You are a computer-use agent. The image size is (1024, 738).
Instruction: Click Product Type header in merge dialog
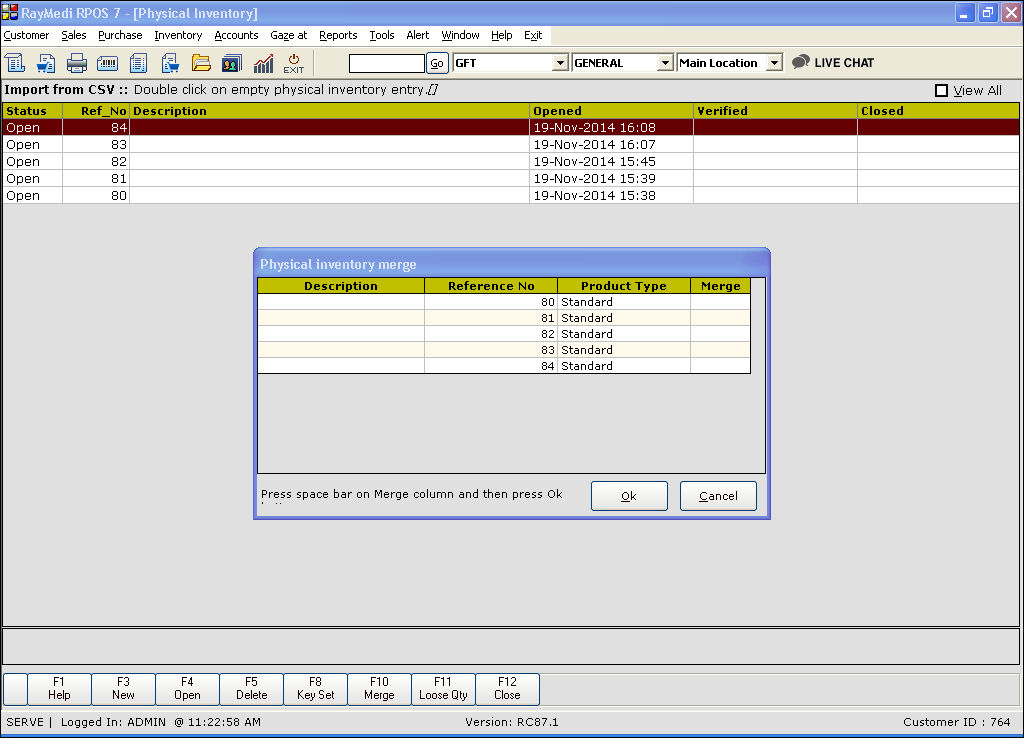(x=624, y=285)
